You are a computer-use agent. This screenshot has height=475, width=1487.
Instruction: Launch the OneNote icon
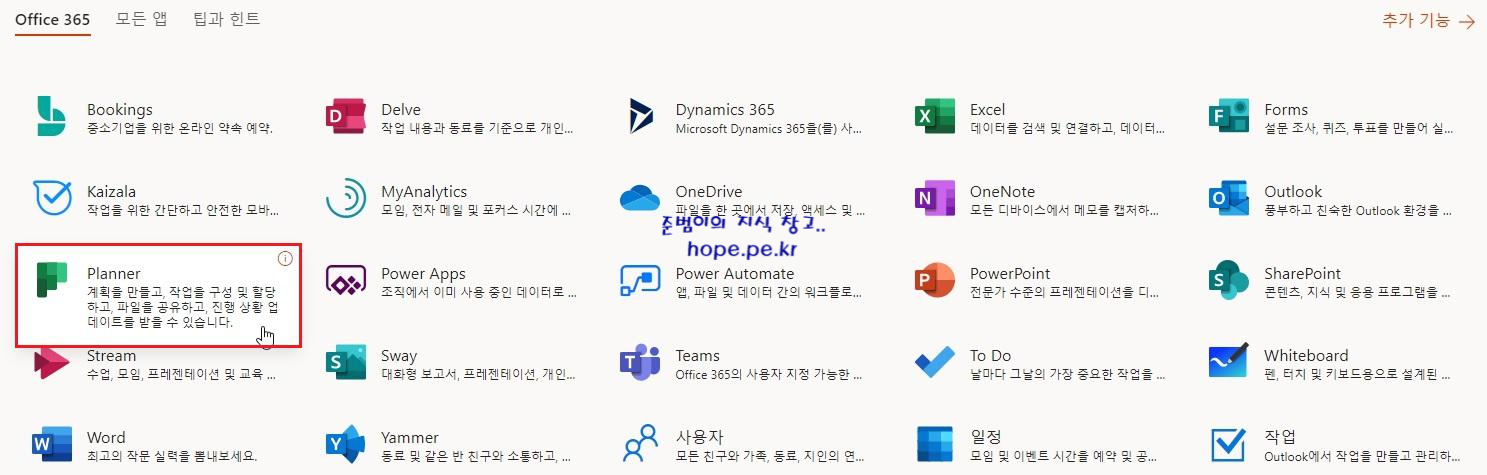[935, 199]
